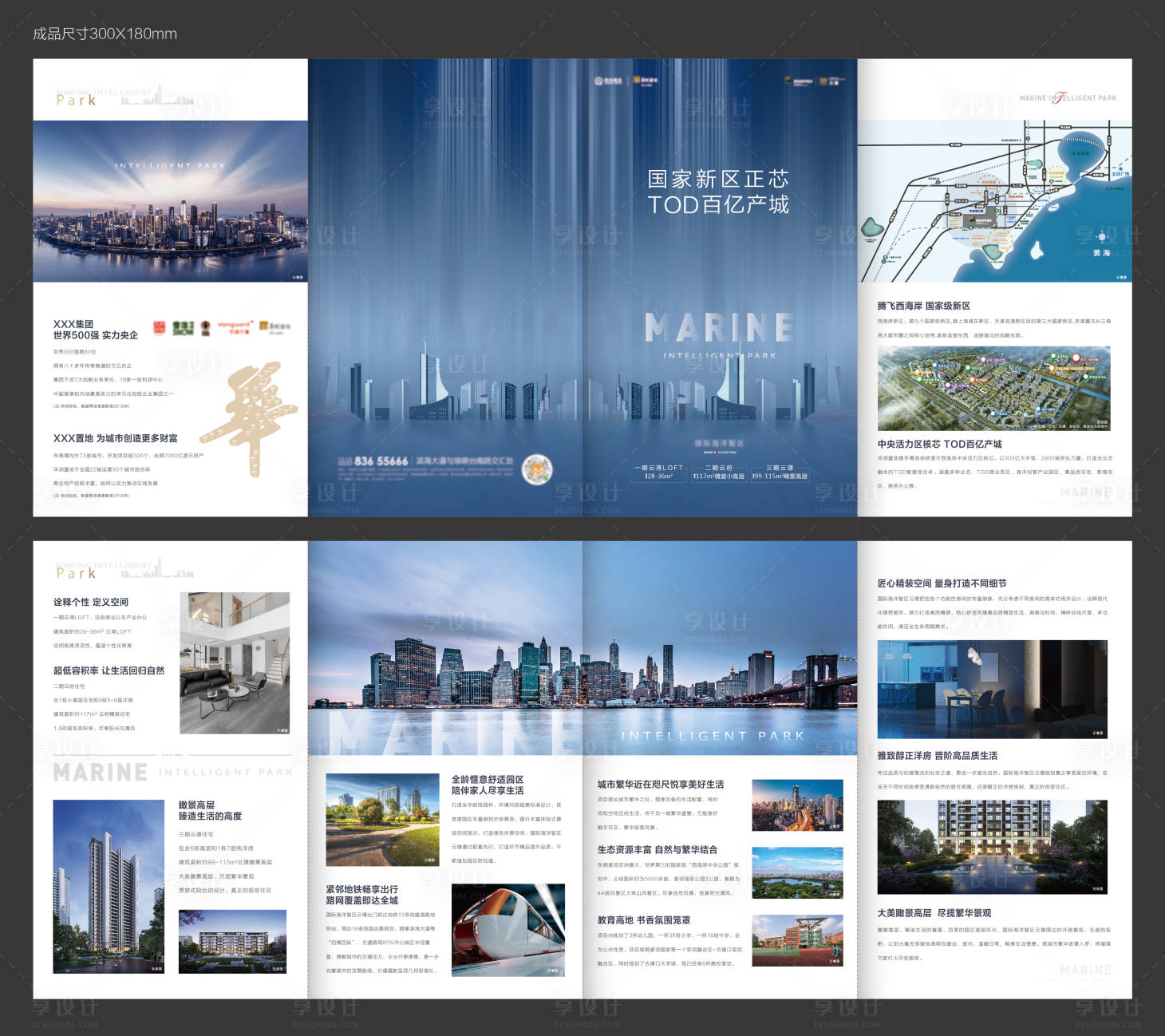Click the Yellow Sea compass icon on map
The width and height of the screenshot is (1165, 1036).
1102,237
